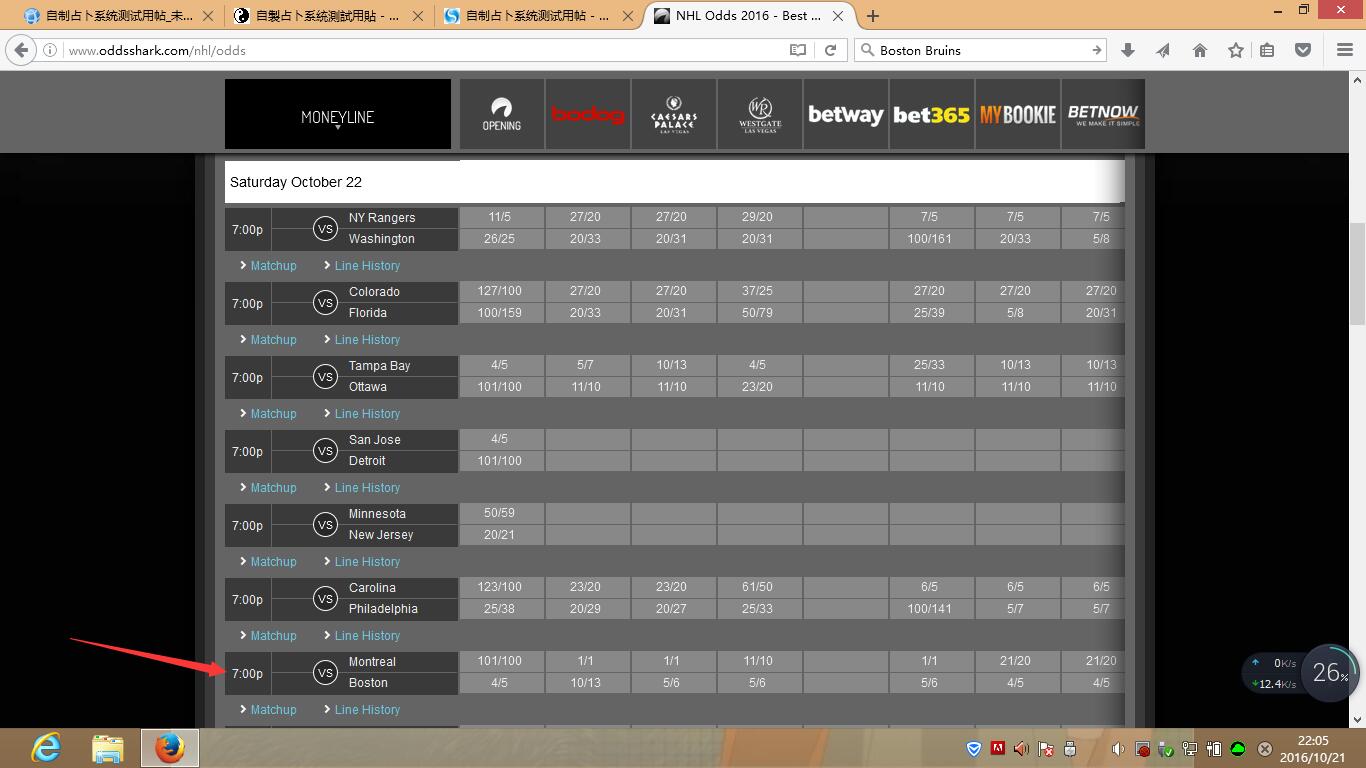Bookmark this page with the star icon
1366x768 pixels.
1236,50
